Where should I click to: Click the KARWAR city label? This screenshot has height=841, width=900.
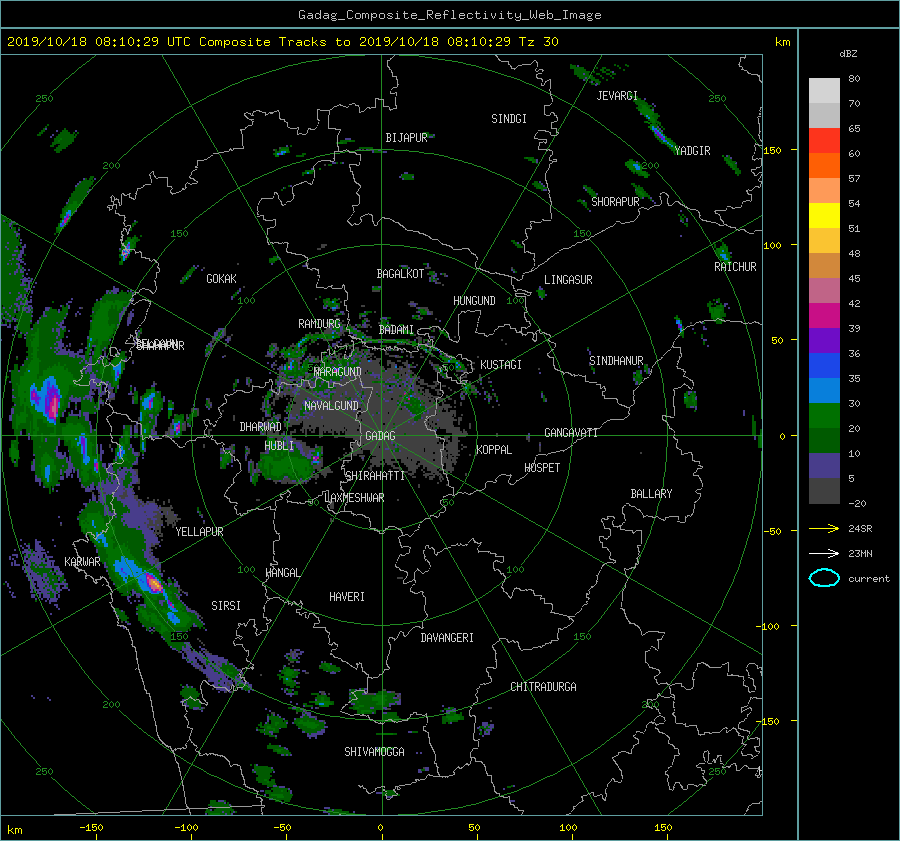click(x=82, y=562)
